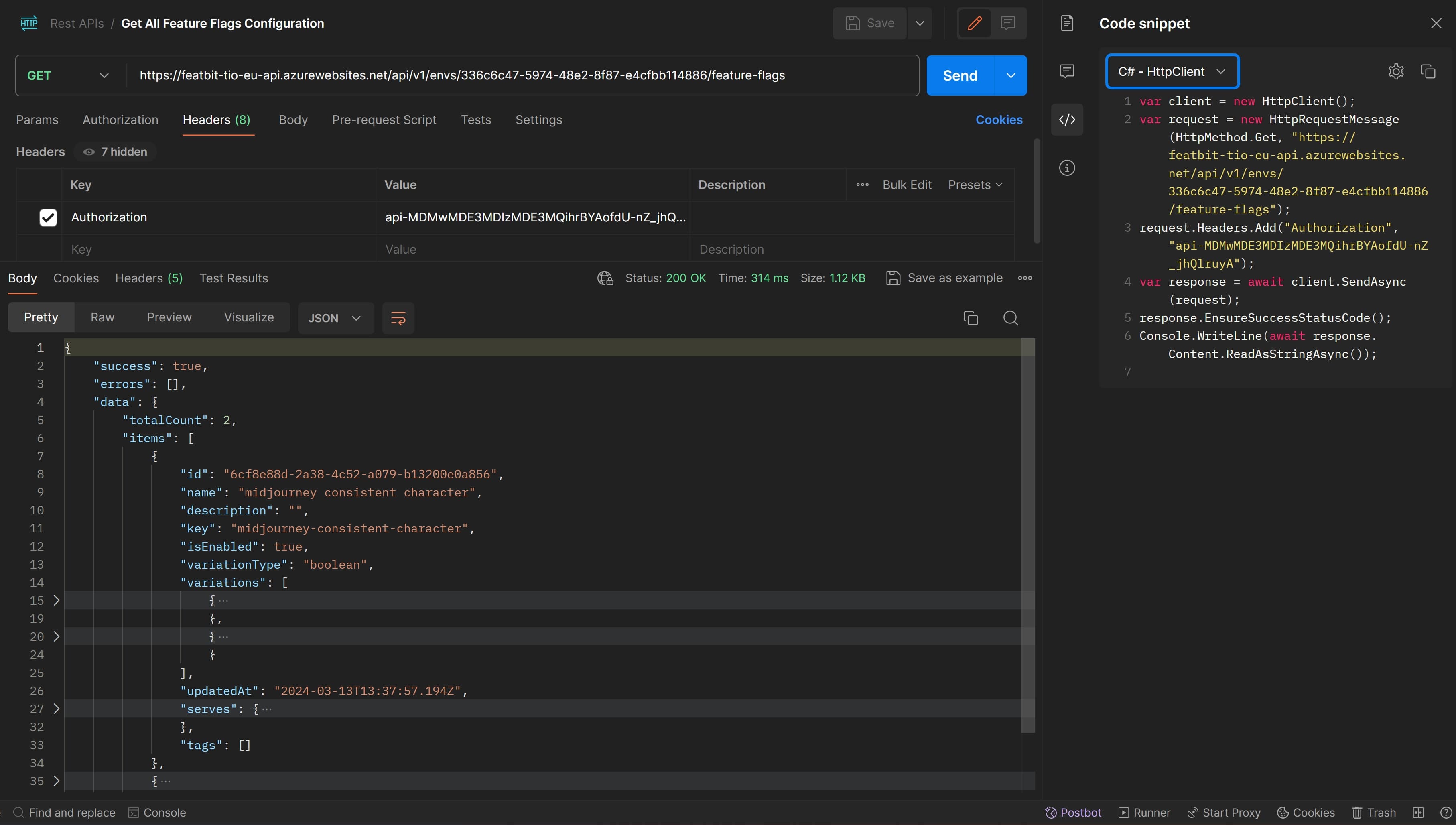The image size is (1456, 825).
Task: Search within the response body
Action: coord(1010,318)
